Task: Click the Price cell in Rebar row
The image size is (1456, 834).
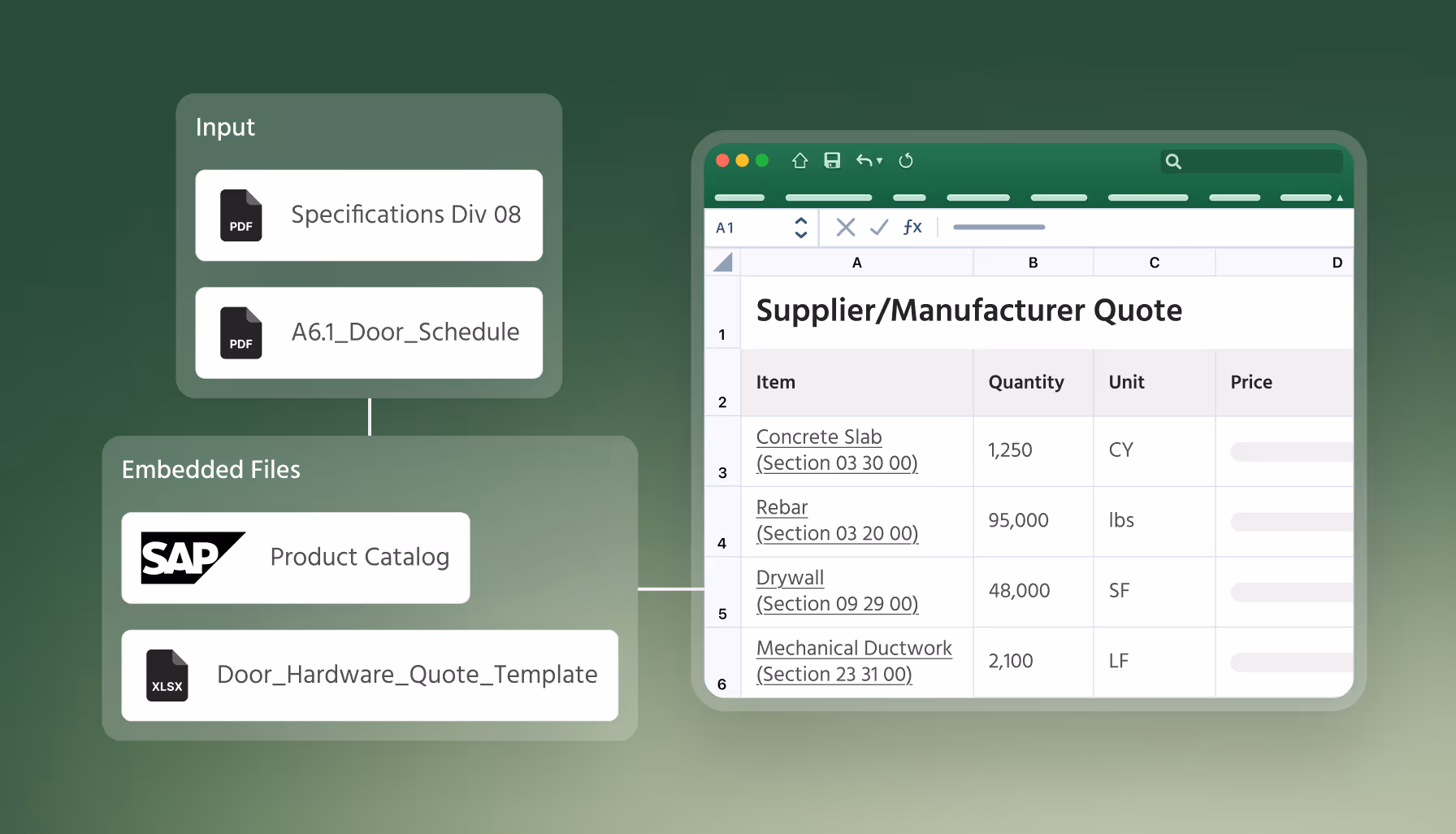Action: [1285, 522]
